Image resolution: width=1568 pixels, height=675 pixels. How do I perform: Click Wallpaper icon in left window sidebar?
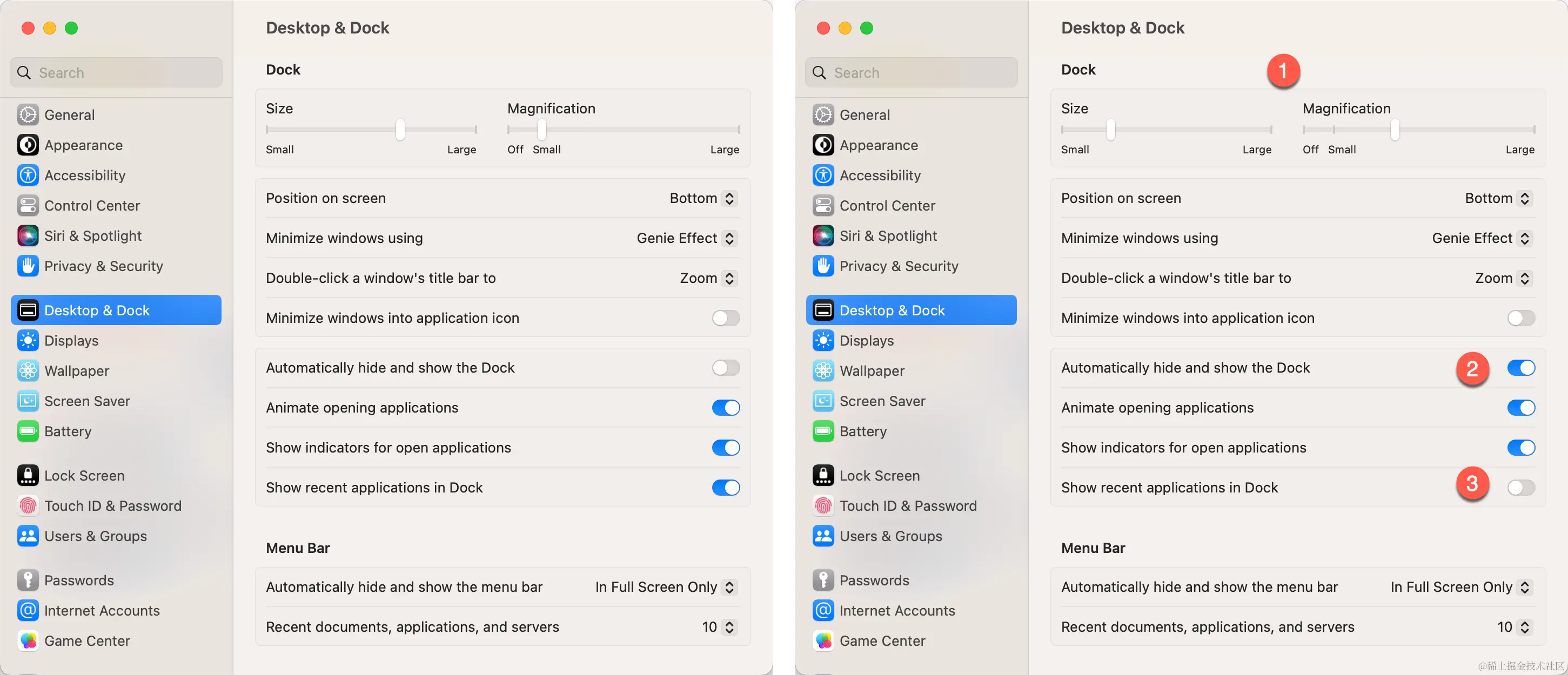point(28,370)
